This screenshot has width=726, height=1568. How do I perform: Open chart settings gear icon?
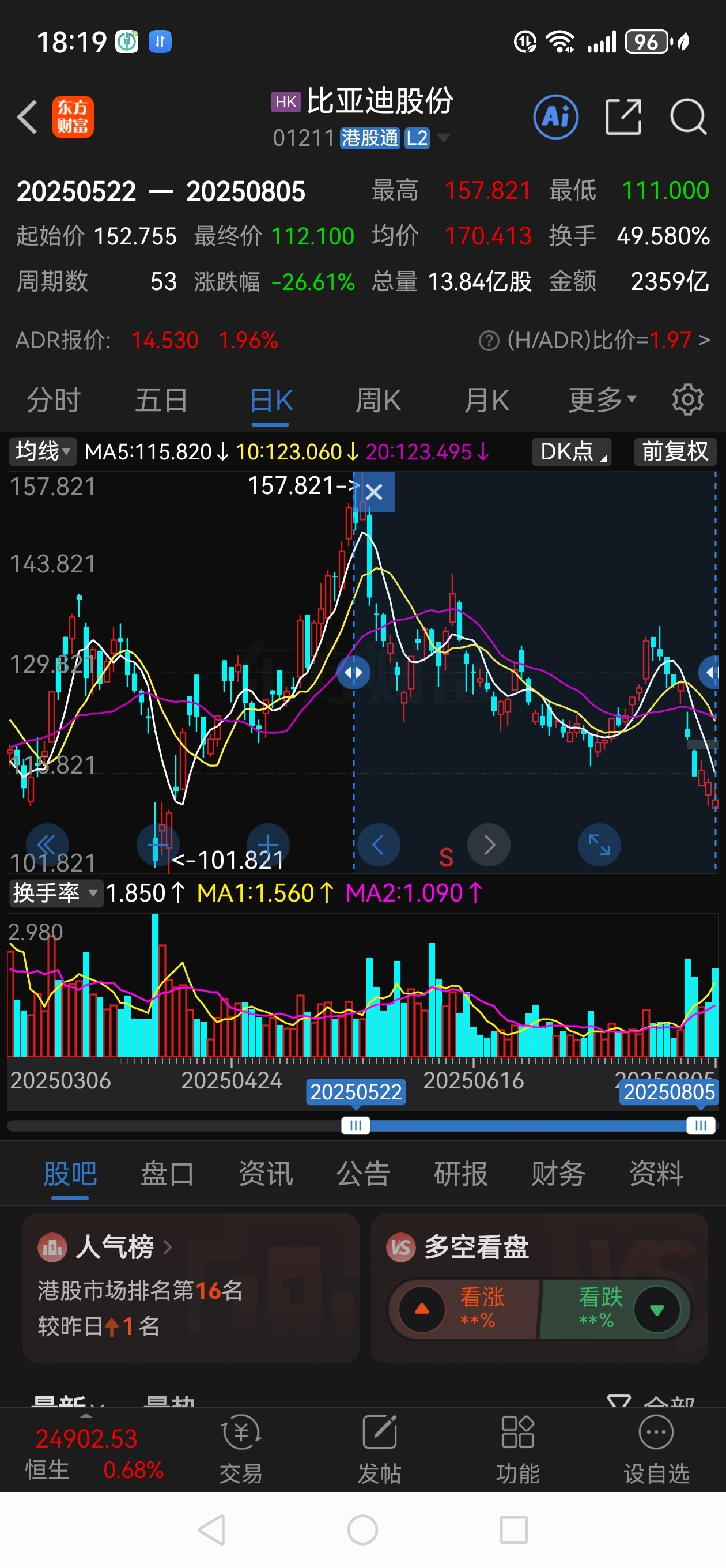click(x=687, y=400)
